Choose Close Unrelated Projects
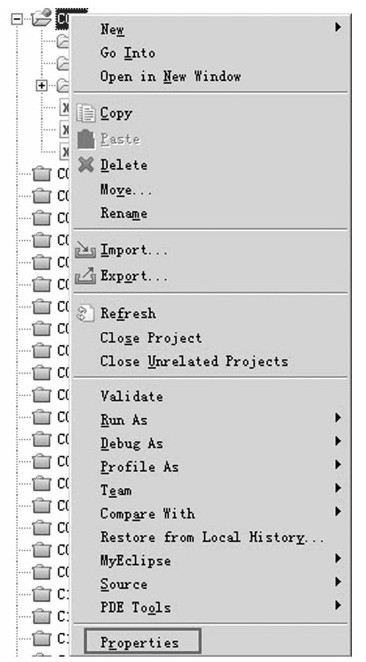Image resolution: width=366 pixels, height=662 pixels. pyautogui.click(x=194, y=361)
